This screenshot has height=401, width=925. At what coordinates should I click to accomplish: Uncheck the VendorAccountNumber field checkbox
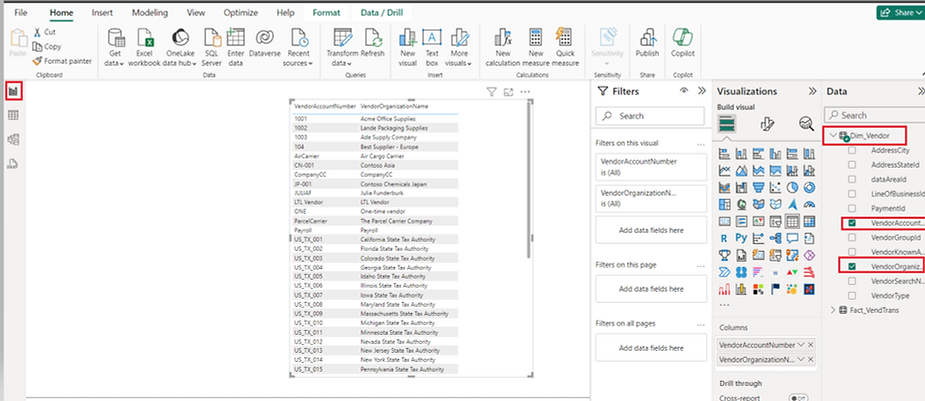click(x=852, y=223)
